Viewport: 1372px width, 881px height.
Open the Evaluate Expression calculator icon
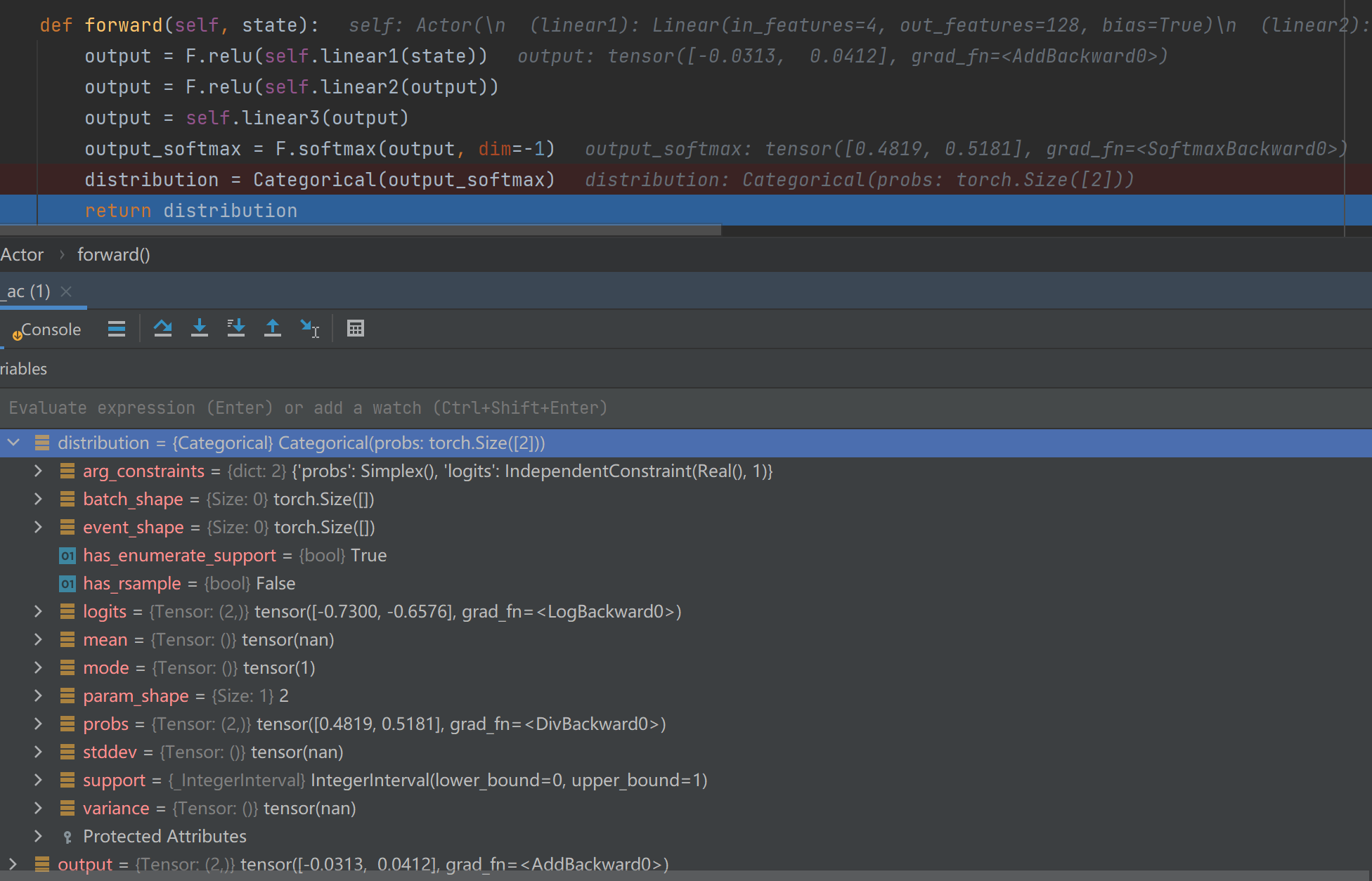[x=356, y=327]
